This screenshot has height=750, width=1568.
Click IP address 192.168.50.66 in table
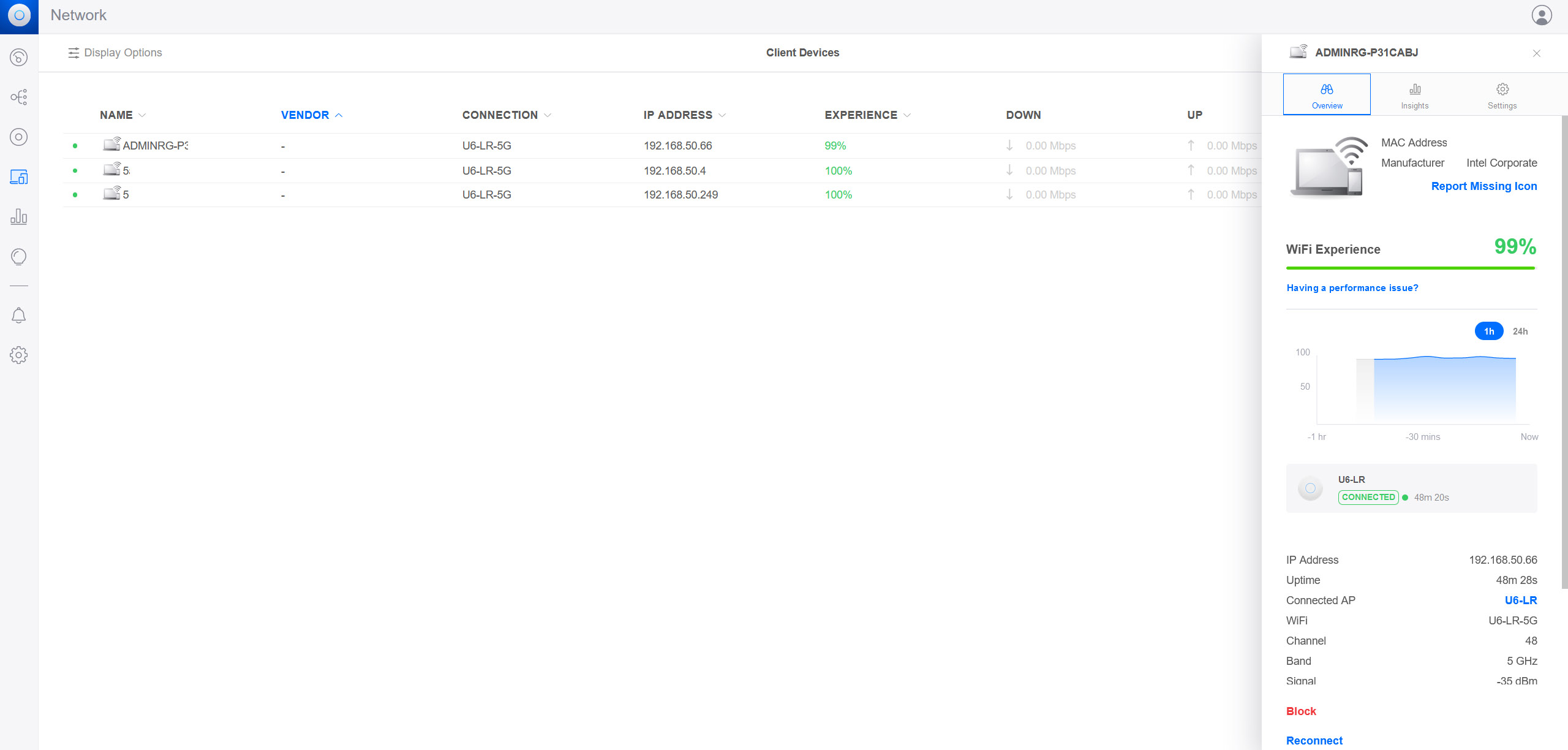pos(677,146)
